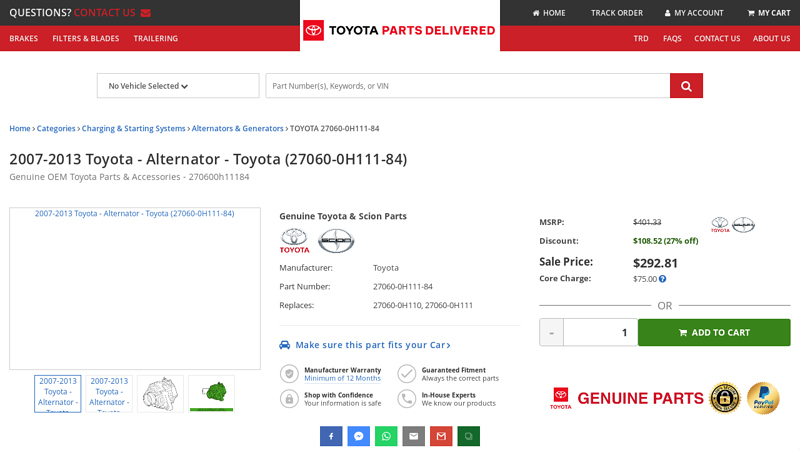Open Core Charge help question mark
The width and height of the screenshot is (800, 450).
(662, 279)
